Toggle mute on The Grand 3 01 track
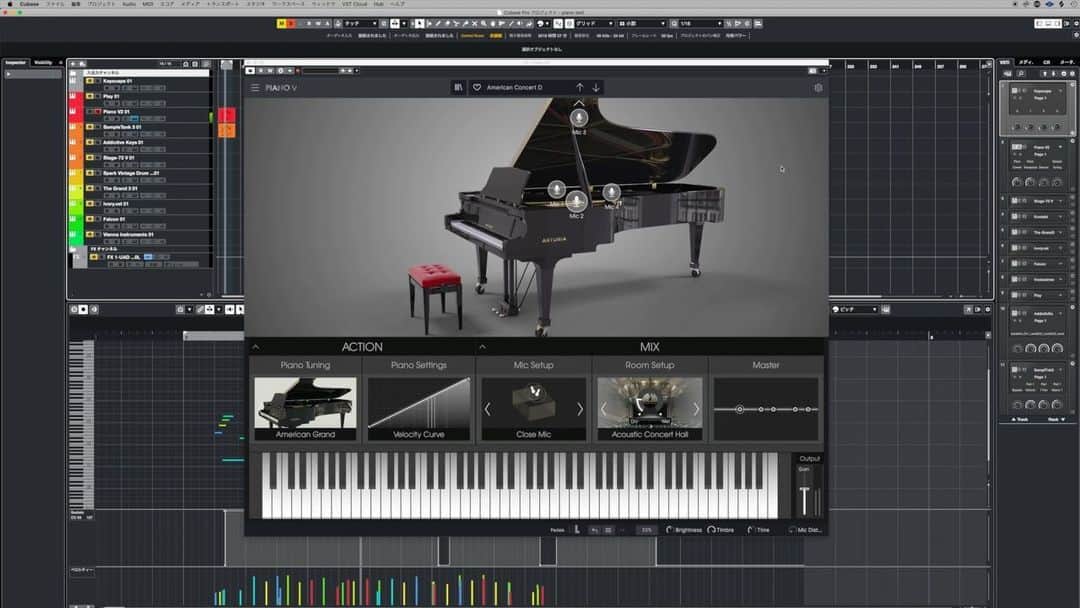 [90, 188]
